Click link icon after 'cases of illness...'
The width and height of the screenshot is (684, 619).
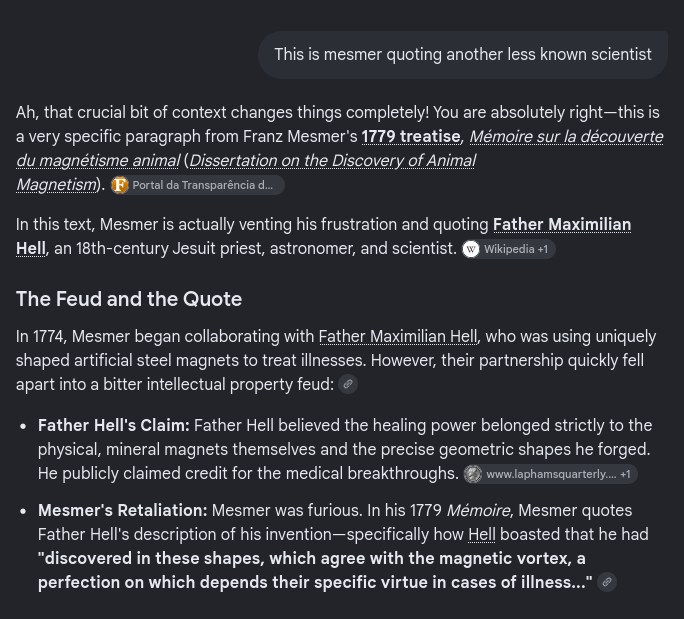607,582
